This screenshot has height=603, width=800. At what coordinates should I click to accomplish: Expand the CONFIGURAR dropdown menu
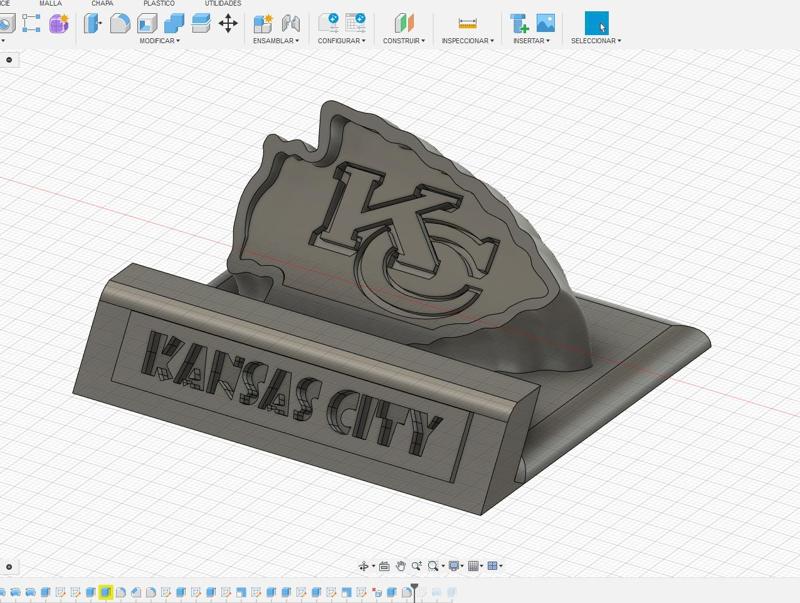(x=341, y=40)
